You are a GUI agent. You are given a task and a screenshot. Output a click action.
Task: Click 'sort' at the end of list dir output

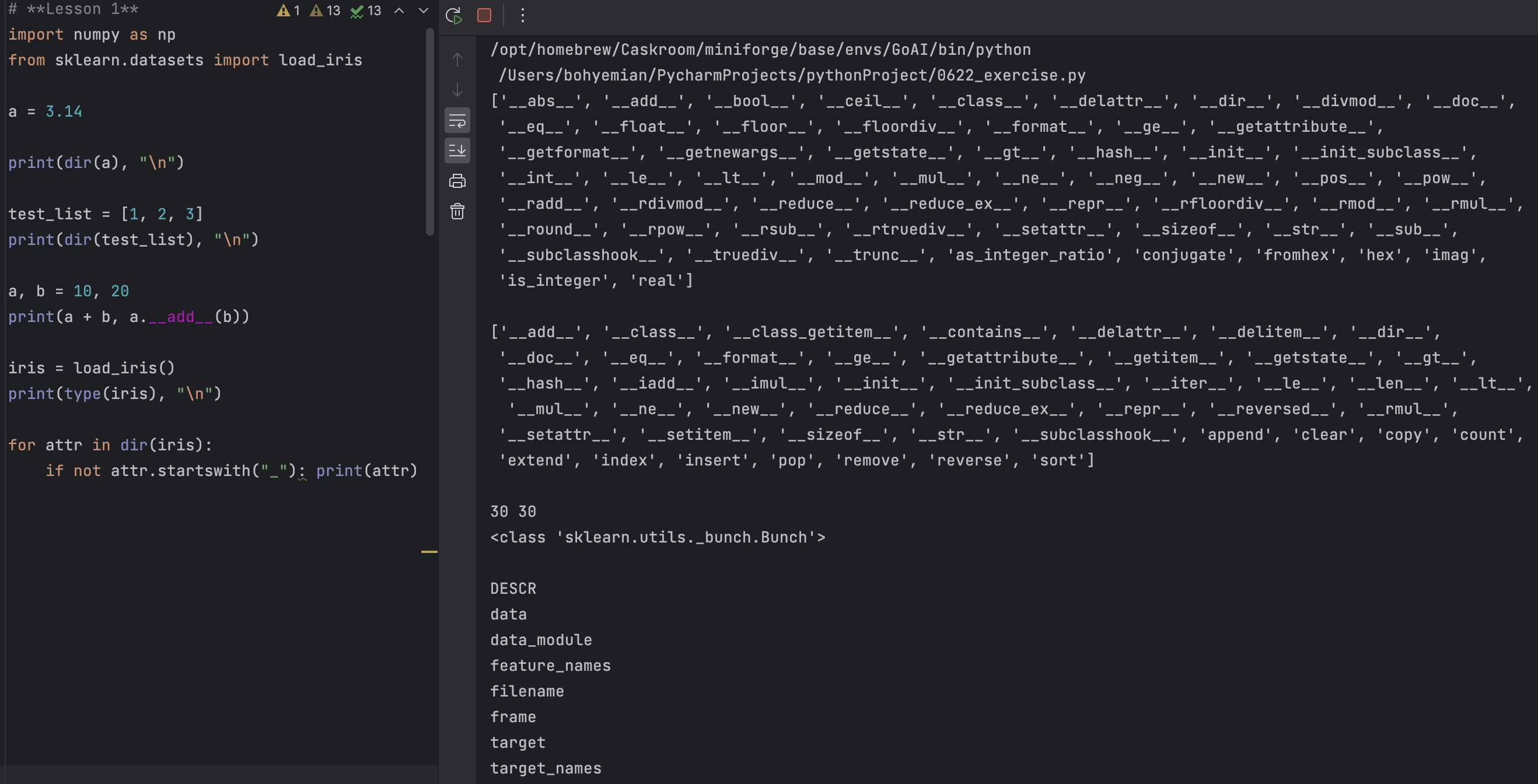(x=1058, y=461)
